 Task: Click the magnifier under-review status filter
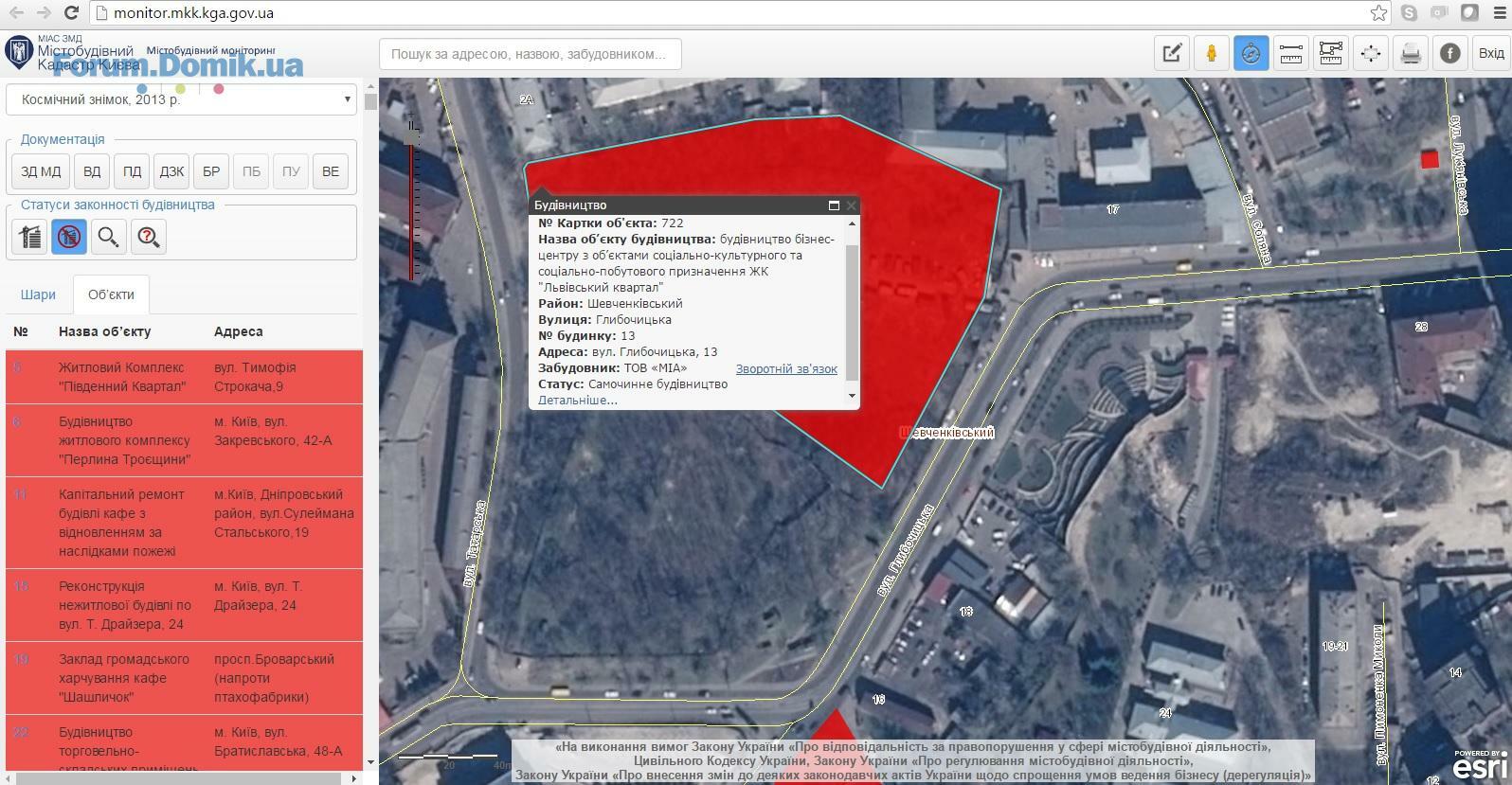point(109,237)
